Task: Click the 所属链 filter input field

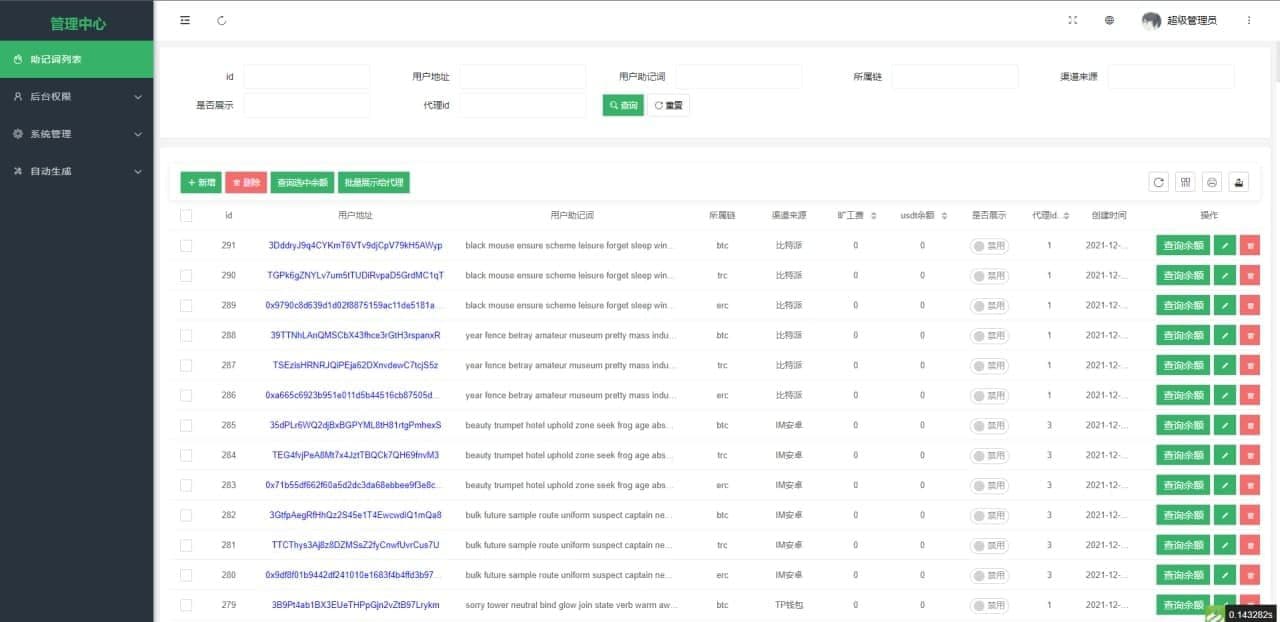Action: tap(954, 77)
